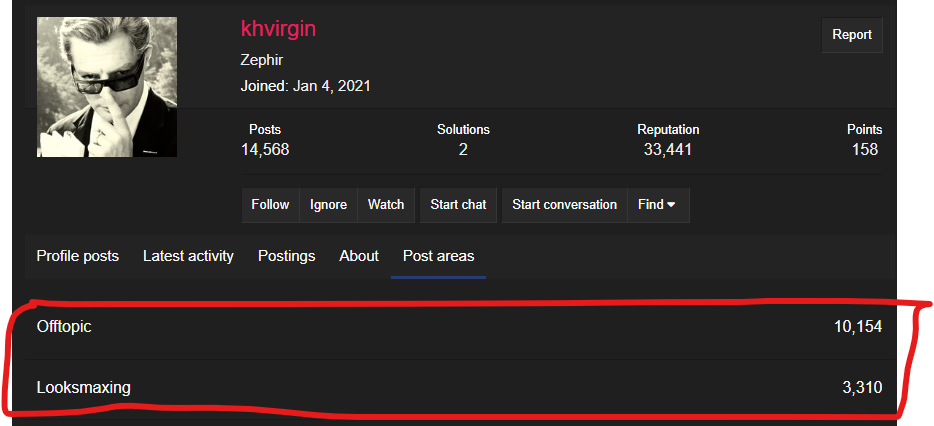
Task: Open the Profile posts tab
Action: pos(77,256)
